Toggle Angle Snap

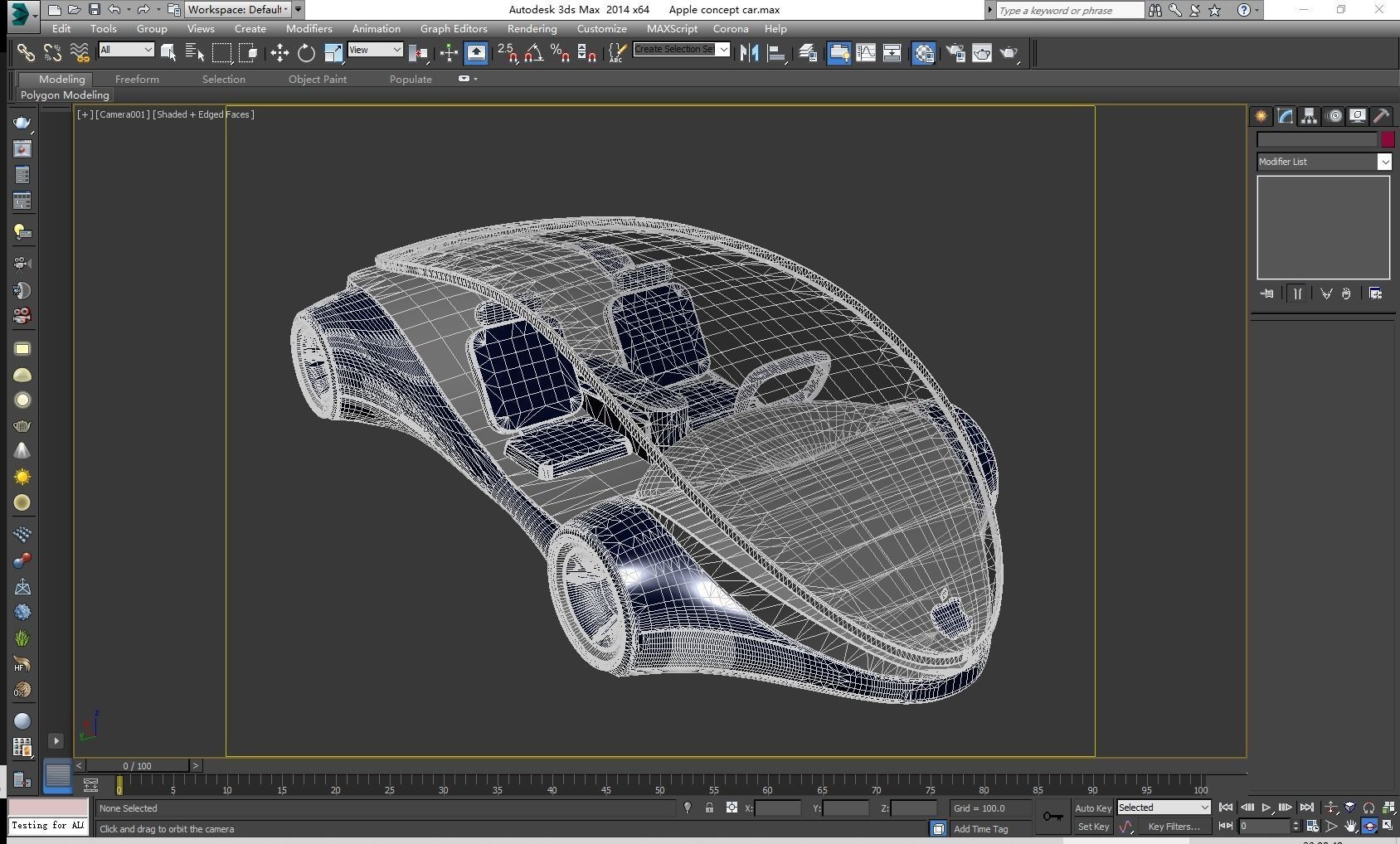tap(534, 53)
